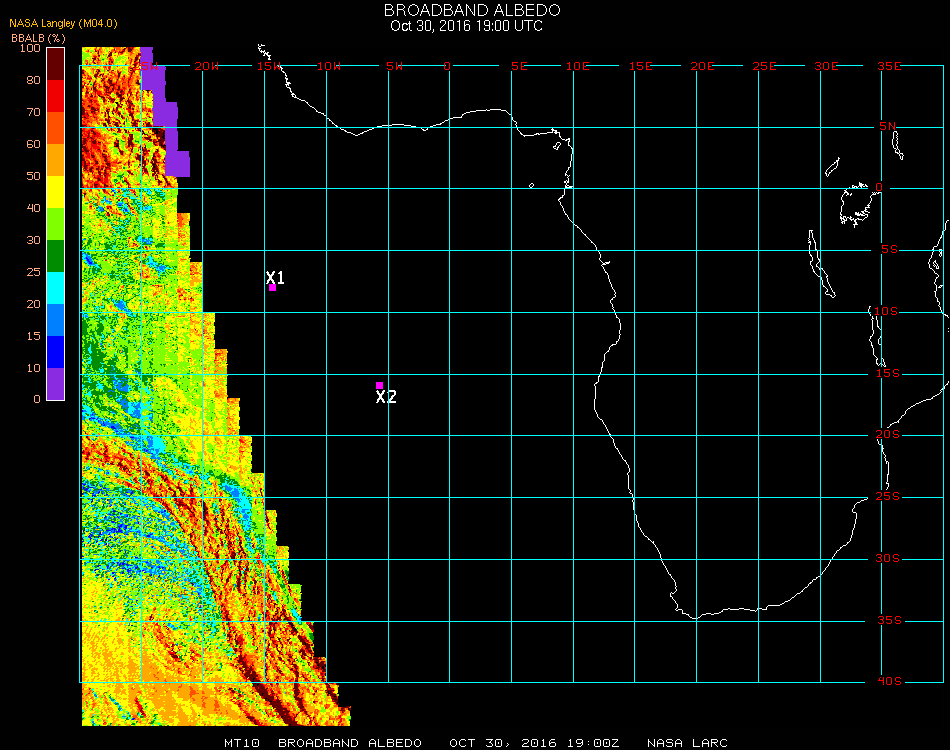Click the legend value "50"

pos(34,176)
